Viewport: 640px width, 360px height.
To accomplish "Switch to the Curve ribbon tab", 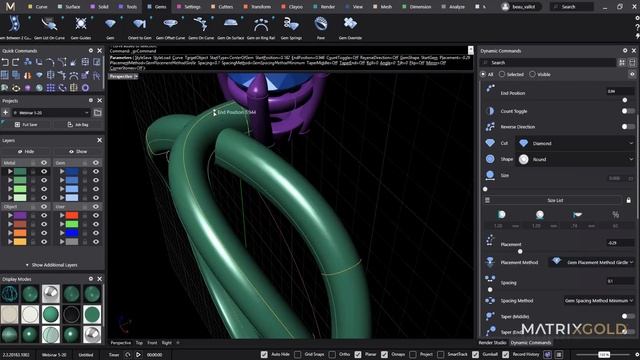I will tap(38, 7).
